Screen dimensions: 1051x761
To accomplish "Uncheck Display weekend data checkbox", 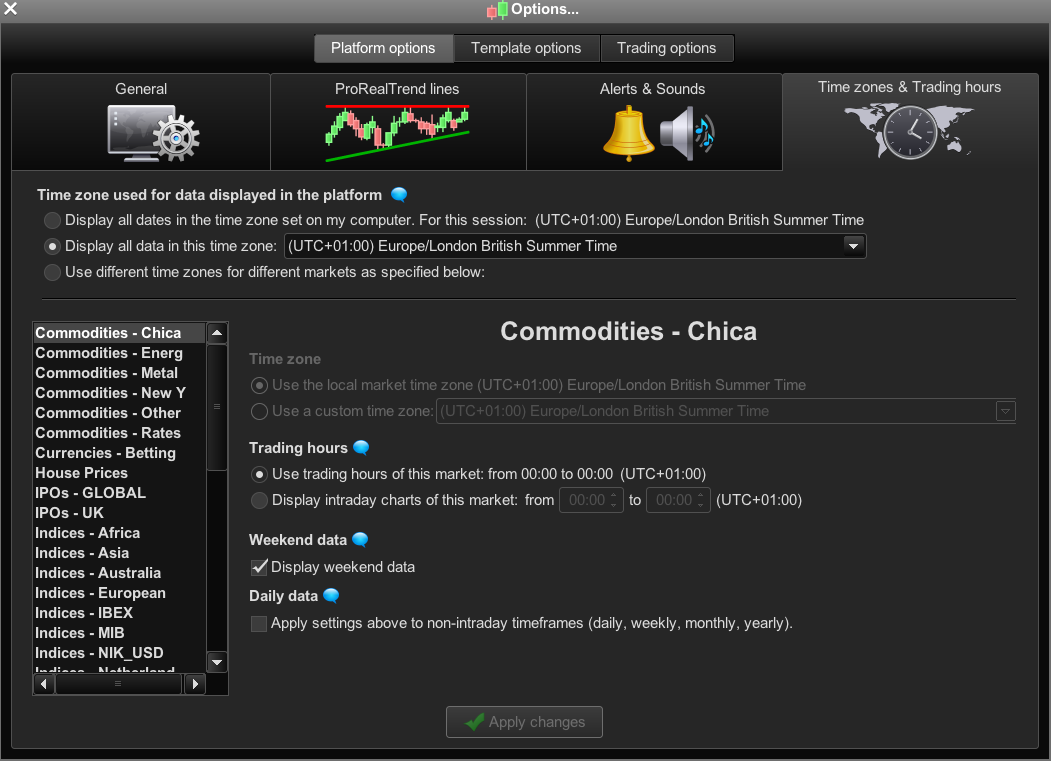I will click(x=259, y=567).
